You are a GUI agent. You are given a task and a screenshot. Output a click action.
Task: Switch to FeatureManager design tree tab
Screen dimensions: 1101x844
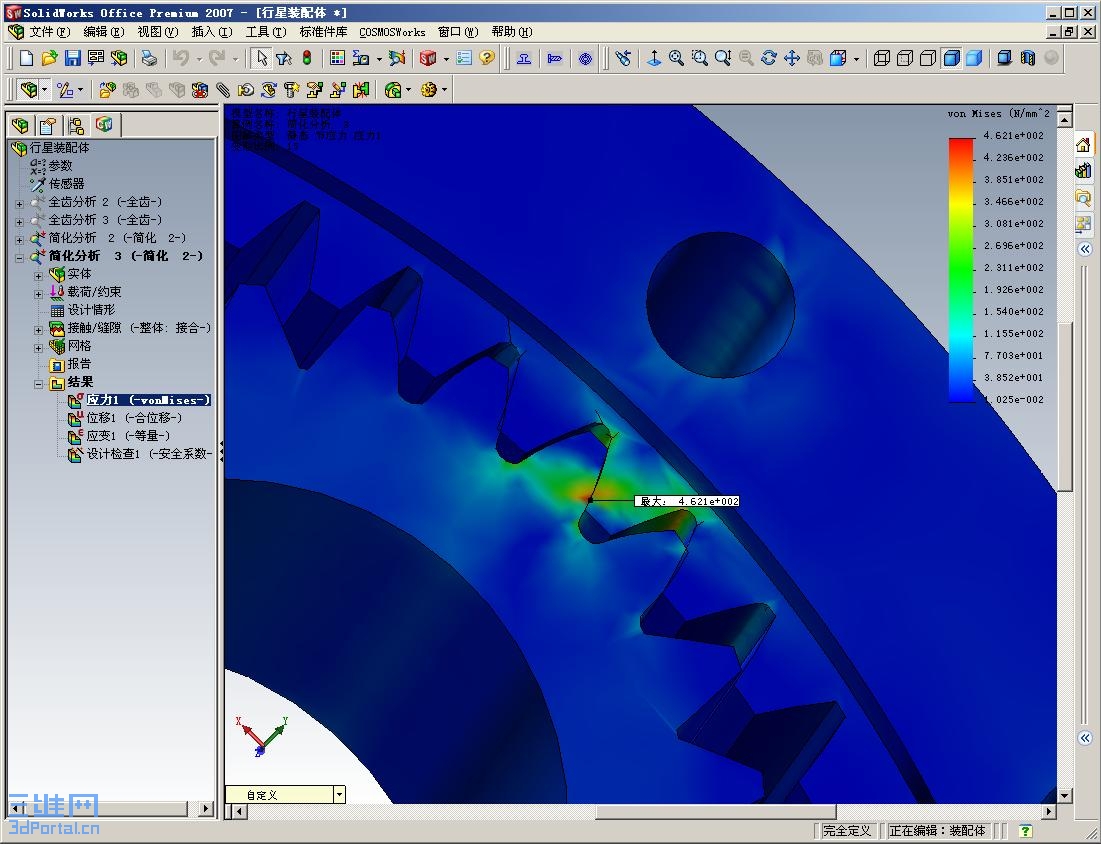coord(20,126)
